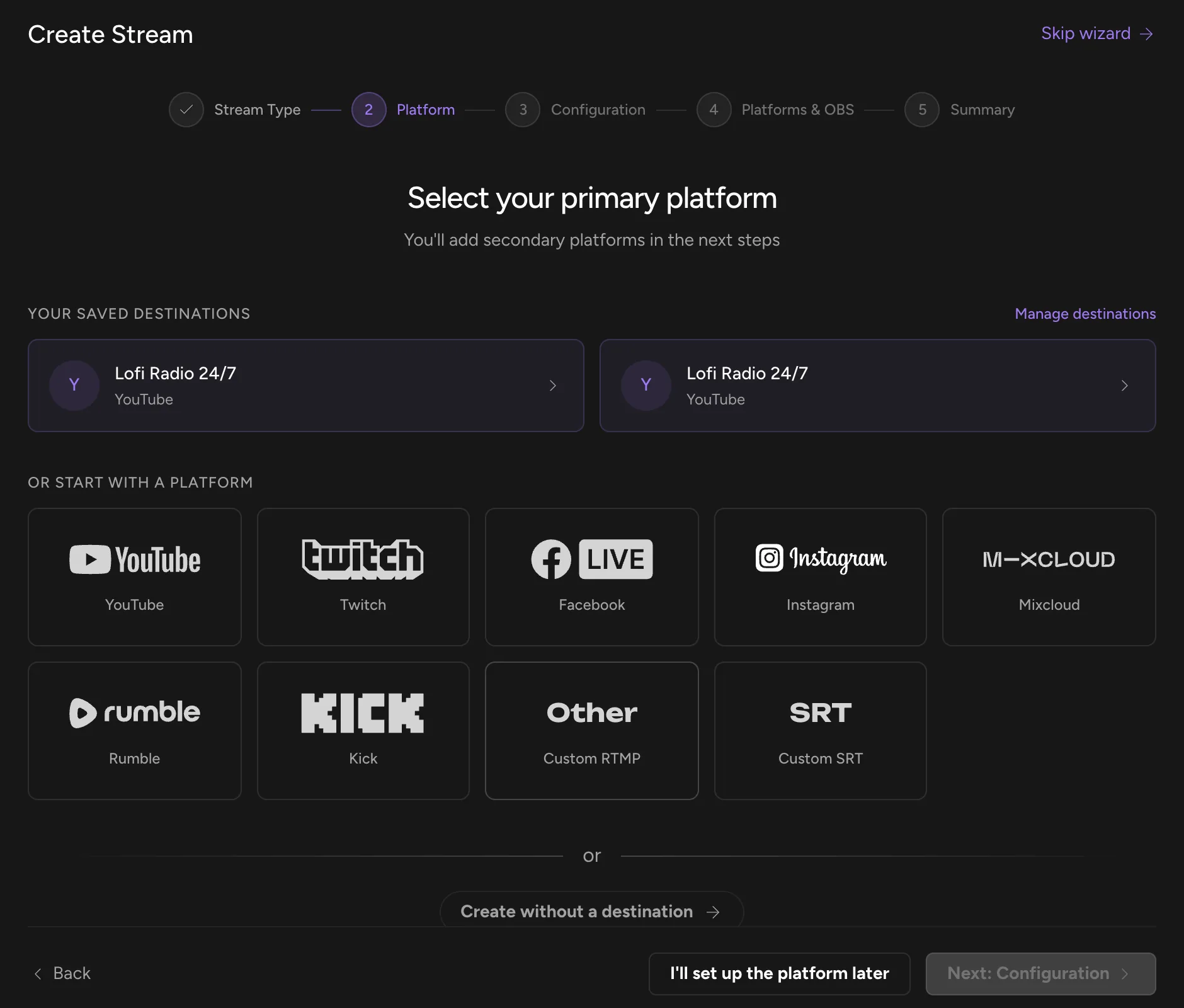Viewport: 1184px width, 1008px height.
Task: Click the right Lofi Radio destination's Y avatar
Action: pyautogui.click(x=646, y=386)
